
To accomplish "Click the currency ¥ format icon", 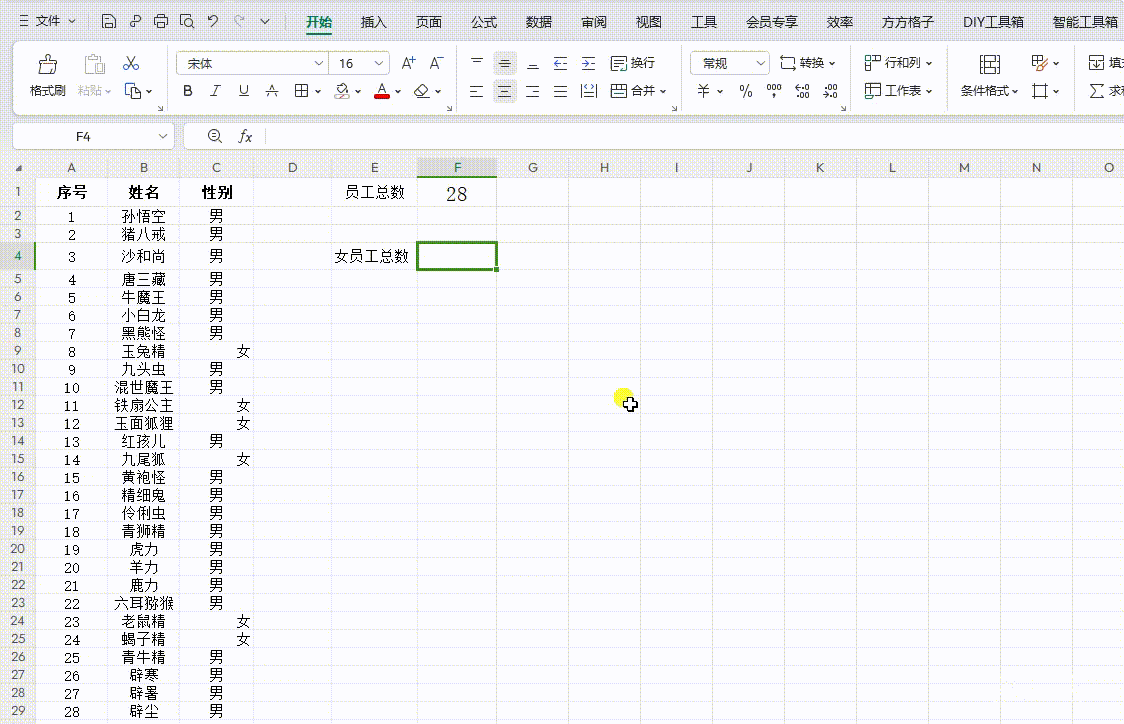I will coord(704,91).
